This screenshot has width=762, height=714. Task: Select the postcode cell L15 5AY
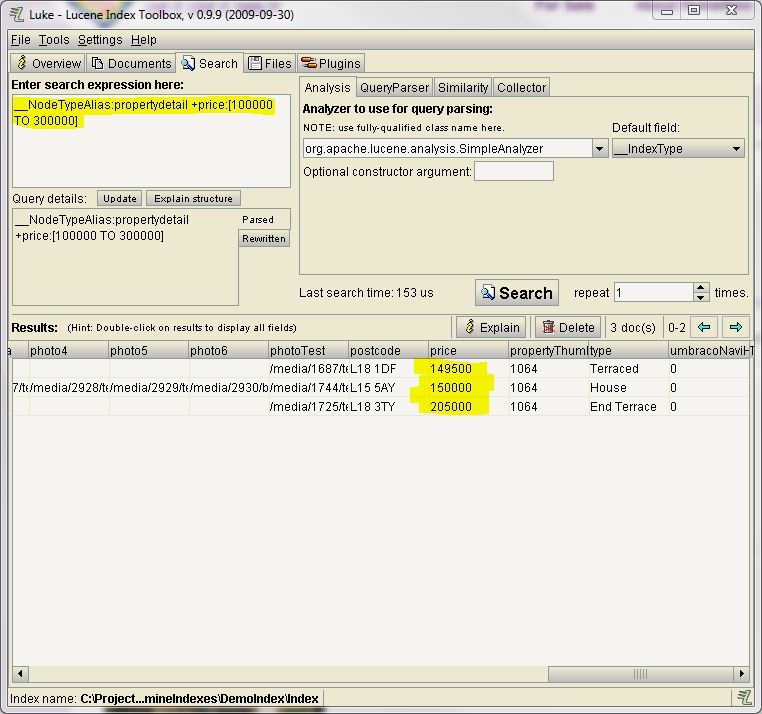pos(388,388)
